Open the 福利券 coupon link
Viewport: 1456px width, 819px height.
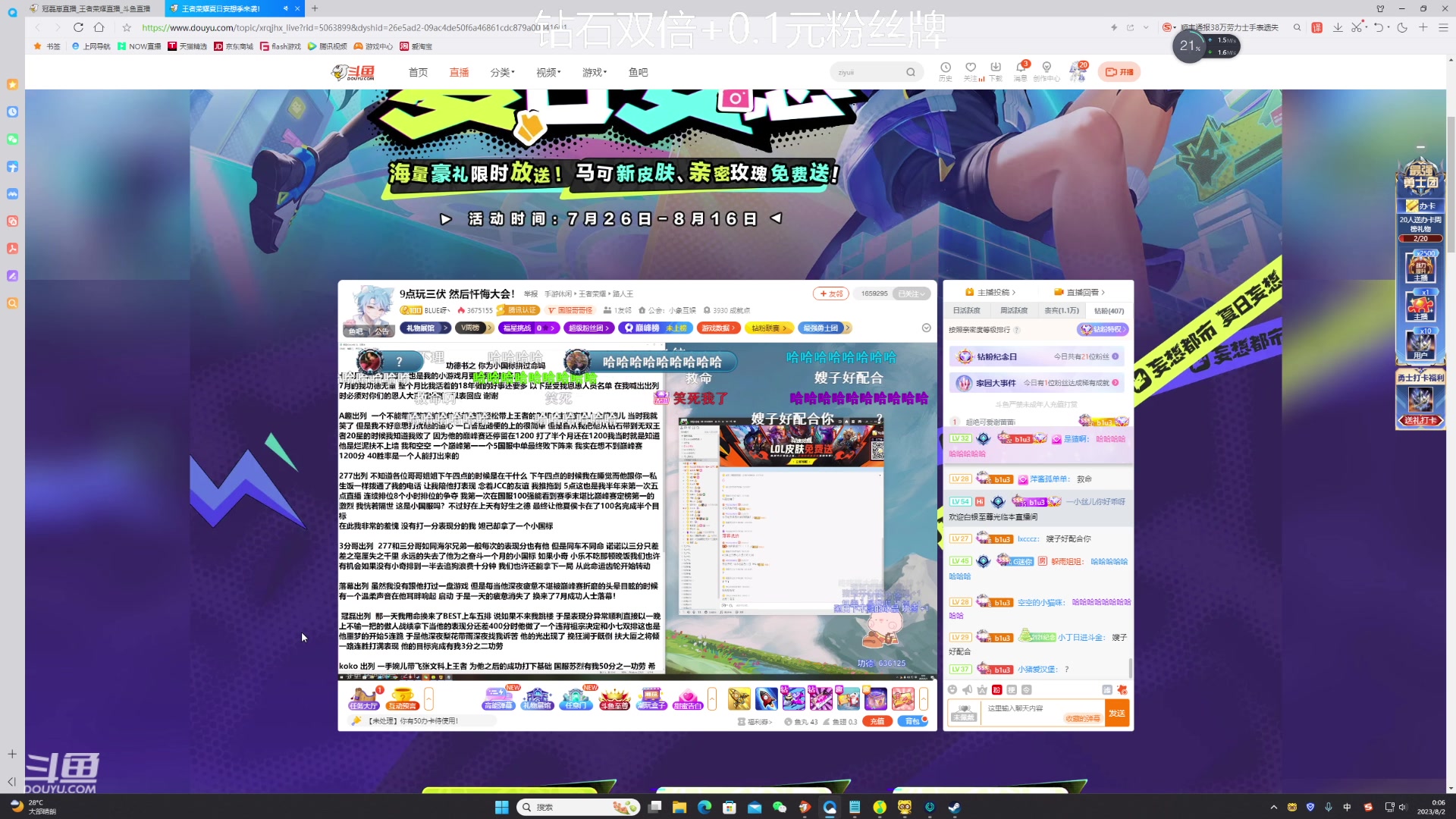point(755,721)
